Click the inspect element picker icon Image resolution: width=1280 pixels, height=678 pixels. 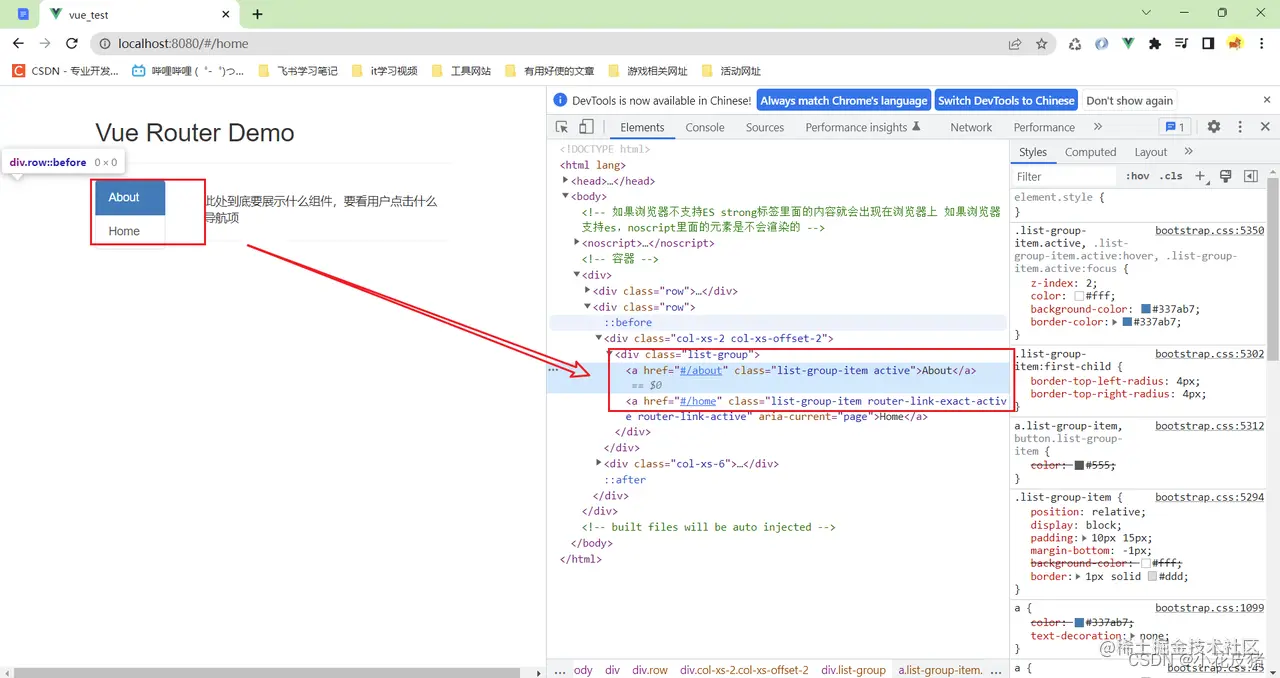click(562, 127)
